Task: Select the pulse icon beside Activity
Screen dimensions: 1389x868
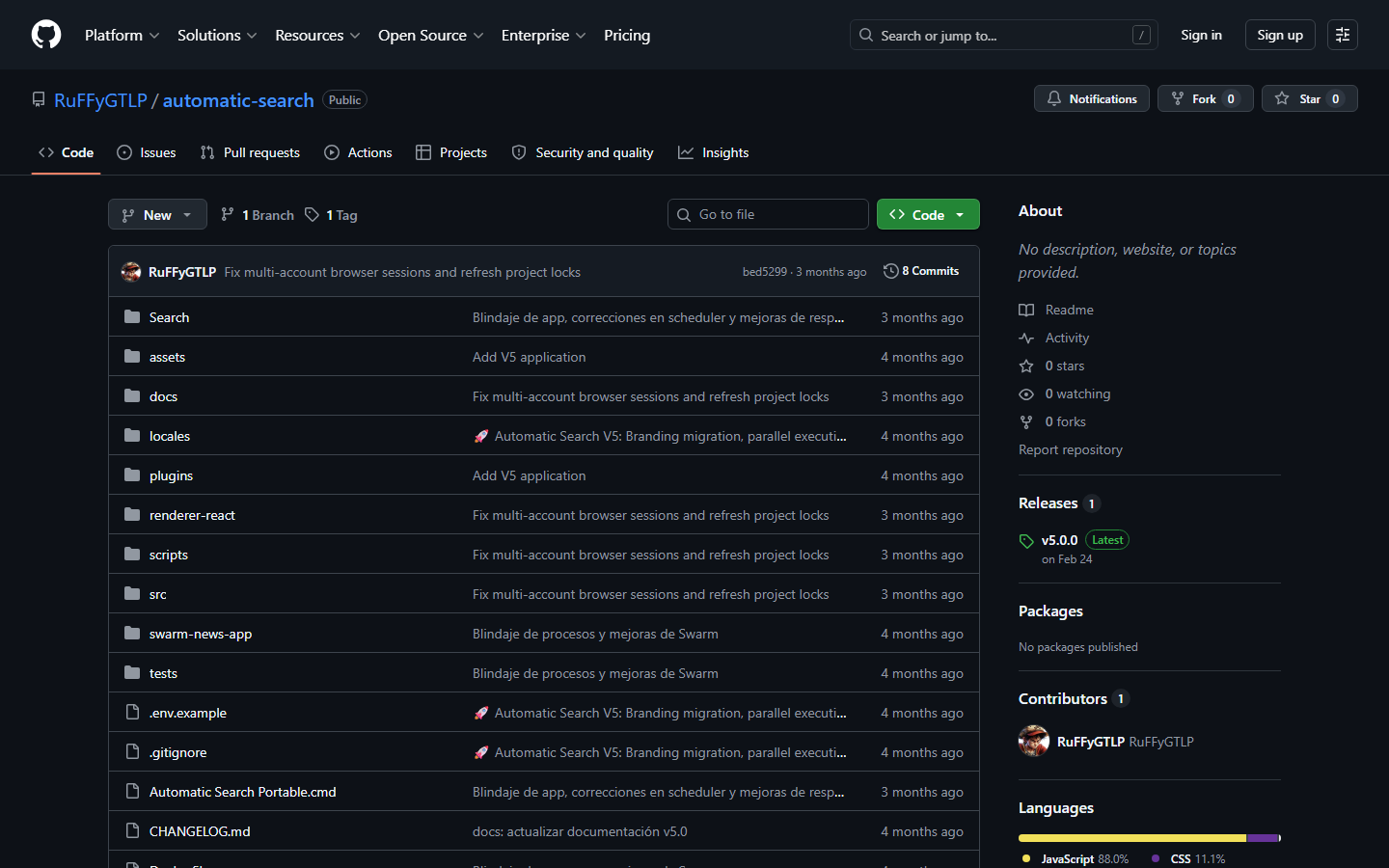Action: [1026, 338]
